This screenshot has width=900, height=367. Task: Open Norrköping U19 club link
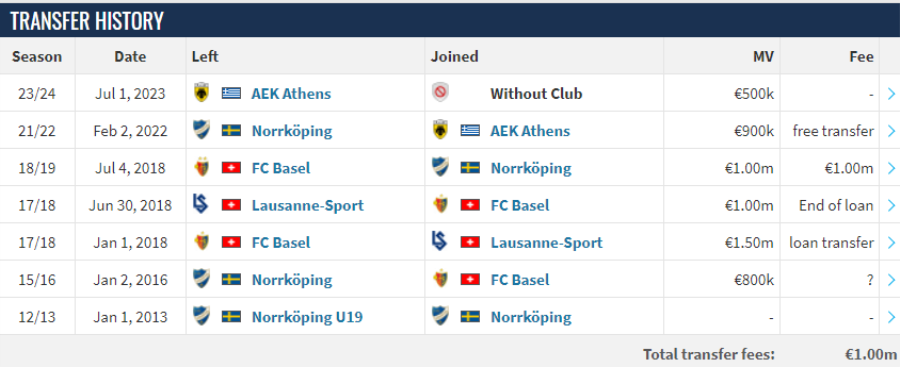click(307, 317)
